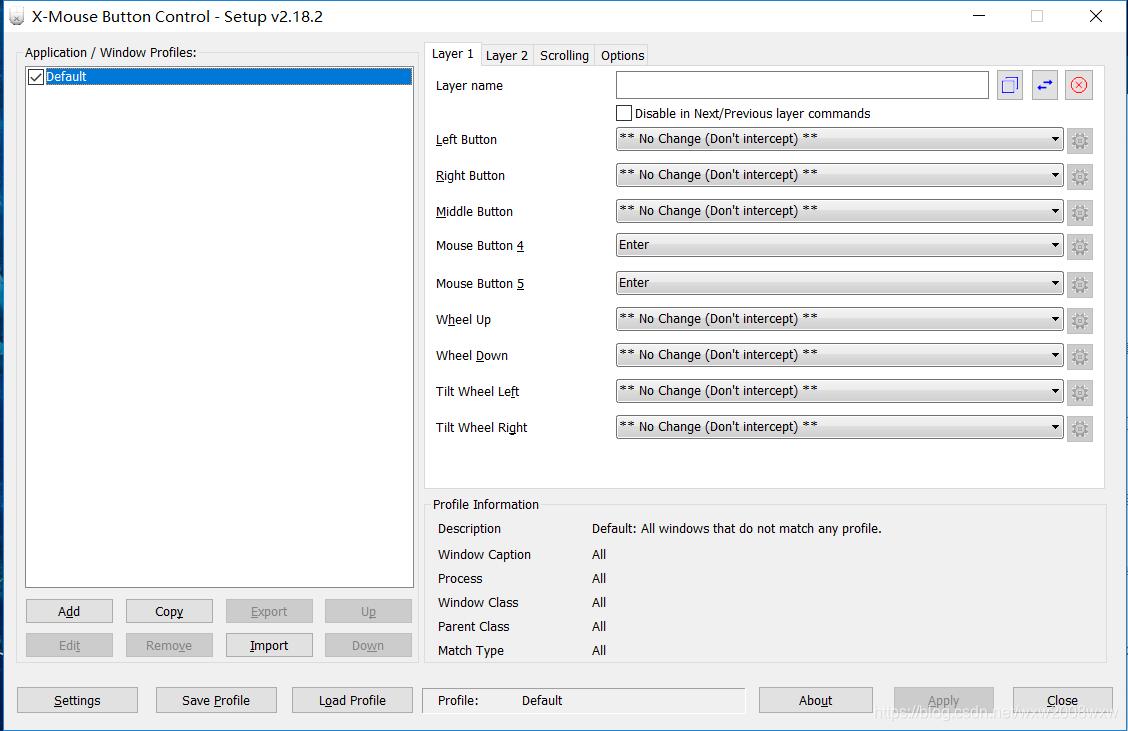Click the greyed-out Remove button
This screenshot has height=731, width=1128.
coord(169,645)
